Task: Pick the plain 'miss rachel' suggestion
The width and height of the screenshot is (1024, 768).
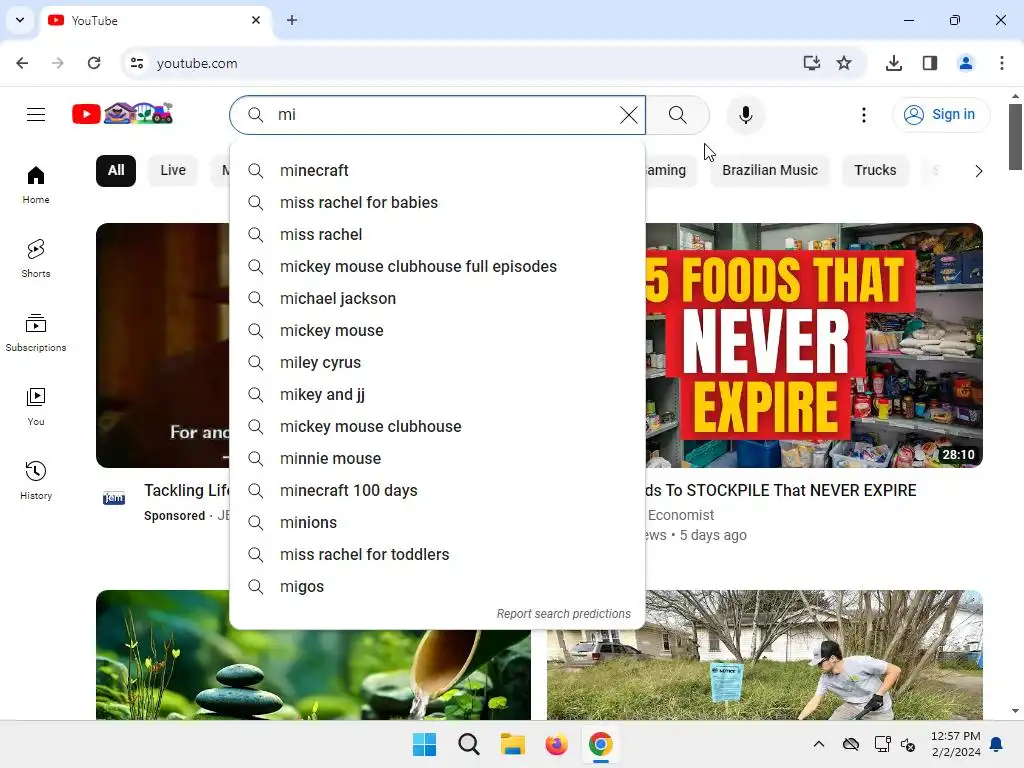Action: point(438,234)
